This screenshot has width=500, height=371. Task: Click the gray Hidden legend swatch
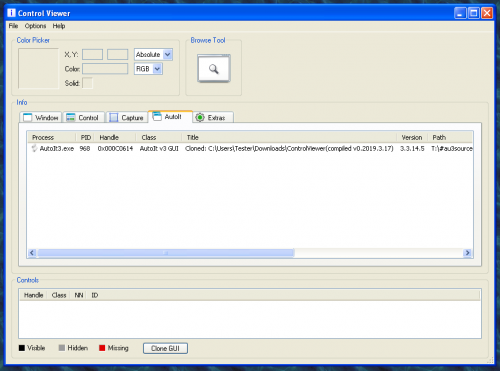coord(62,348)
